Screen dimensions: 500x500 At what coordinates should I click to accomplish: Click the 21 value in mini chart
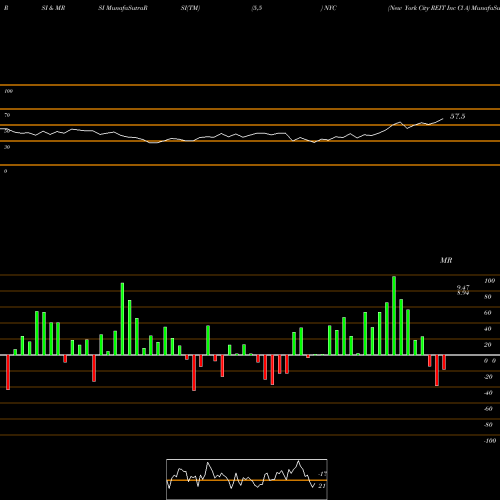322,486
